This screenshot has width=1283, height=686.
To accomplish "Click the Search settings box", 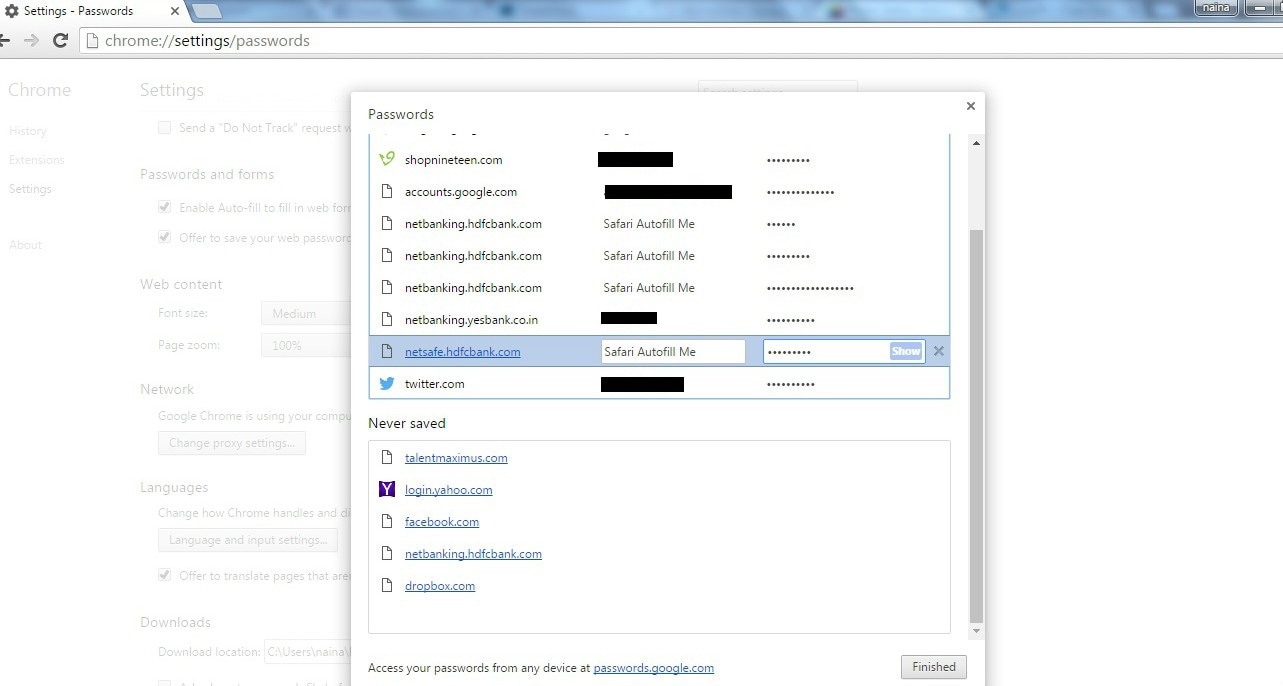I will point(778,92).
